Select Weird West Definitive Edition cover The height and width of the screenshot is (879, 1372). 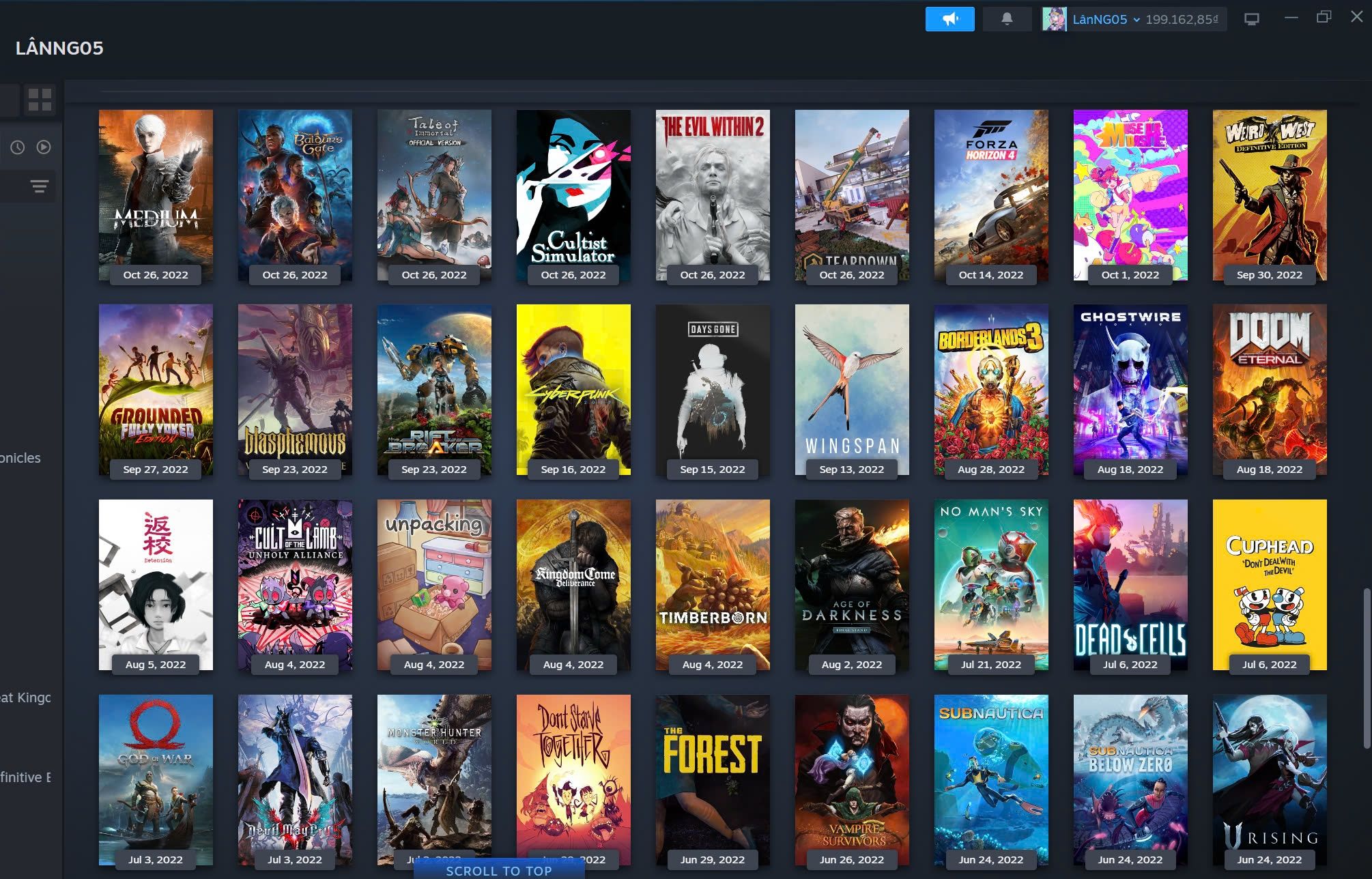pyautogui.click(x=1270, y=195)
